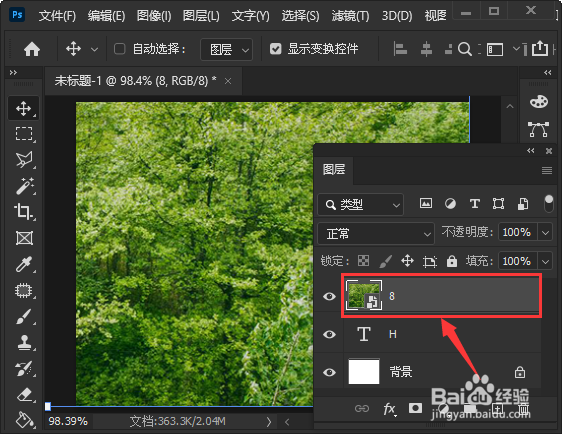562x434 pixels.
Task: Toggle prevent artboard auto-nesting lock
Action: click(x=429, y=261)
